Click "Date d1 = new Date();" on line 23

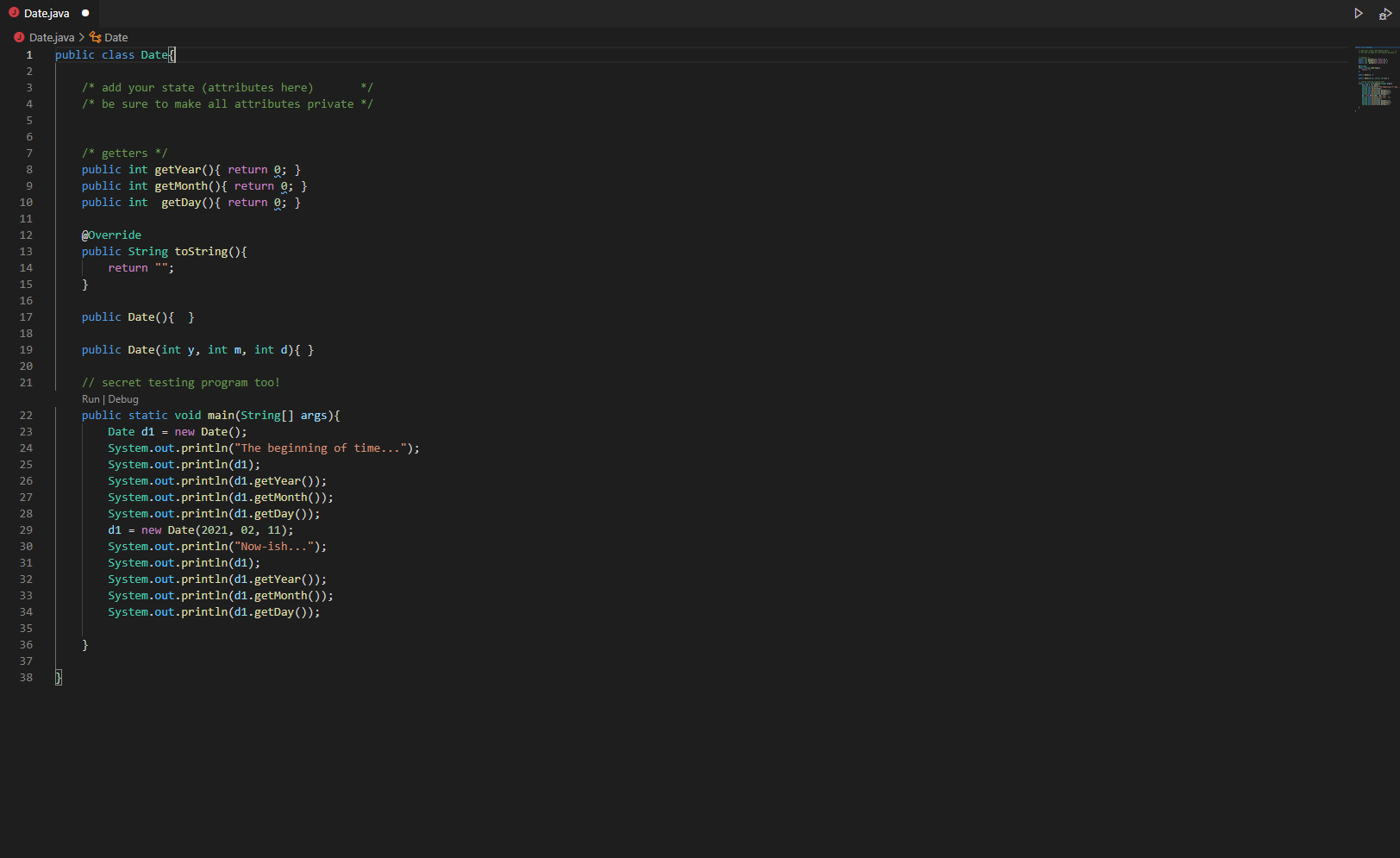[x=178, y=432]
